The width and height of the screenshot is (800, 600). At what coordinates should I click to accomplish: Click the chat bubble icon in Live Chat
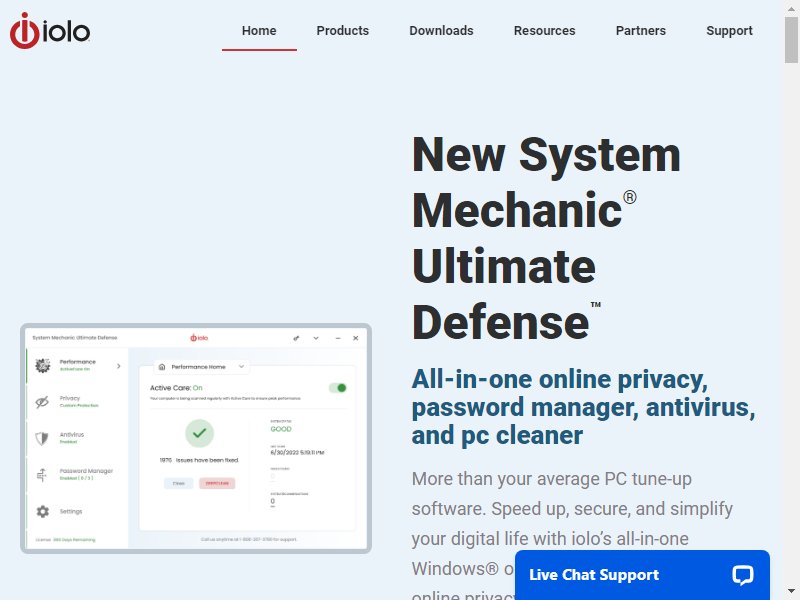coord(742,574)
